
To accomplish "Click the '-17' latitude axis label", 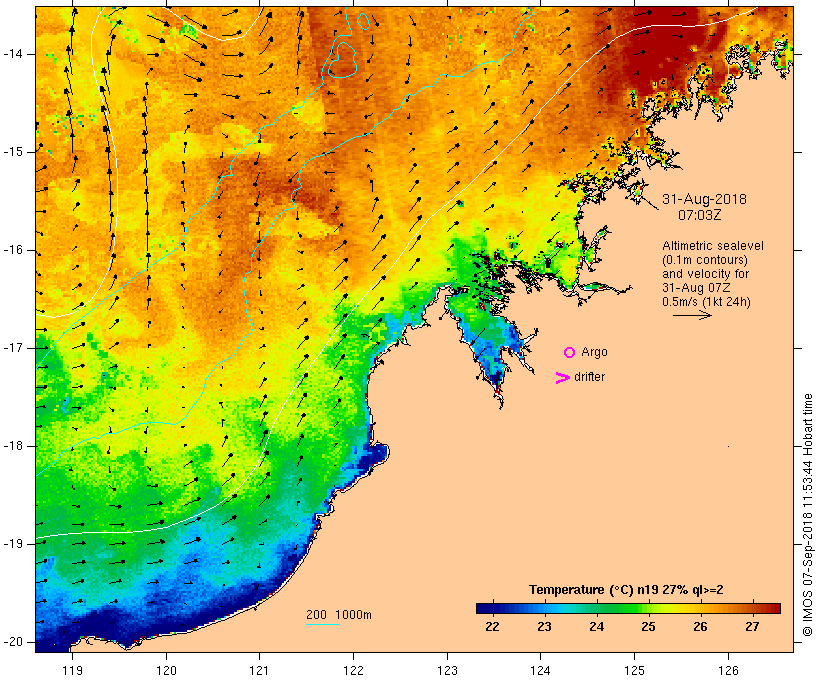I will (x=13, y=348).
